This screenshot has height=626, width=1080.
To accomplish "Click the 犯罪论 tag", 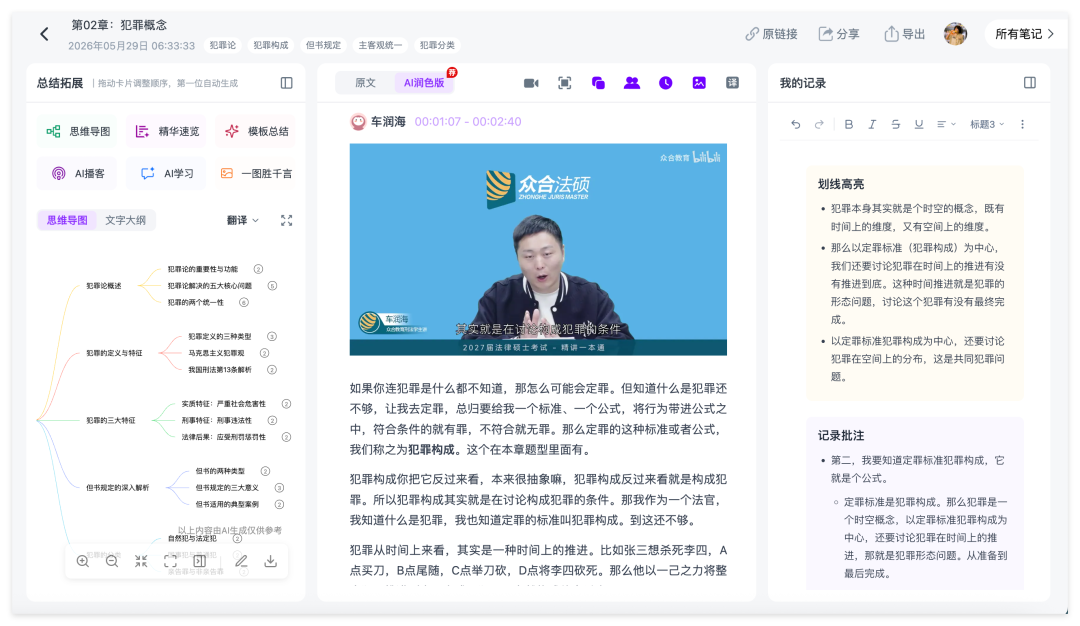I will click(222, 45).
